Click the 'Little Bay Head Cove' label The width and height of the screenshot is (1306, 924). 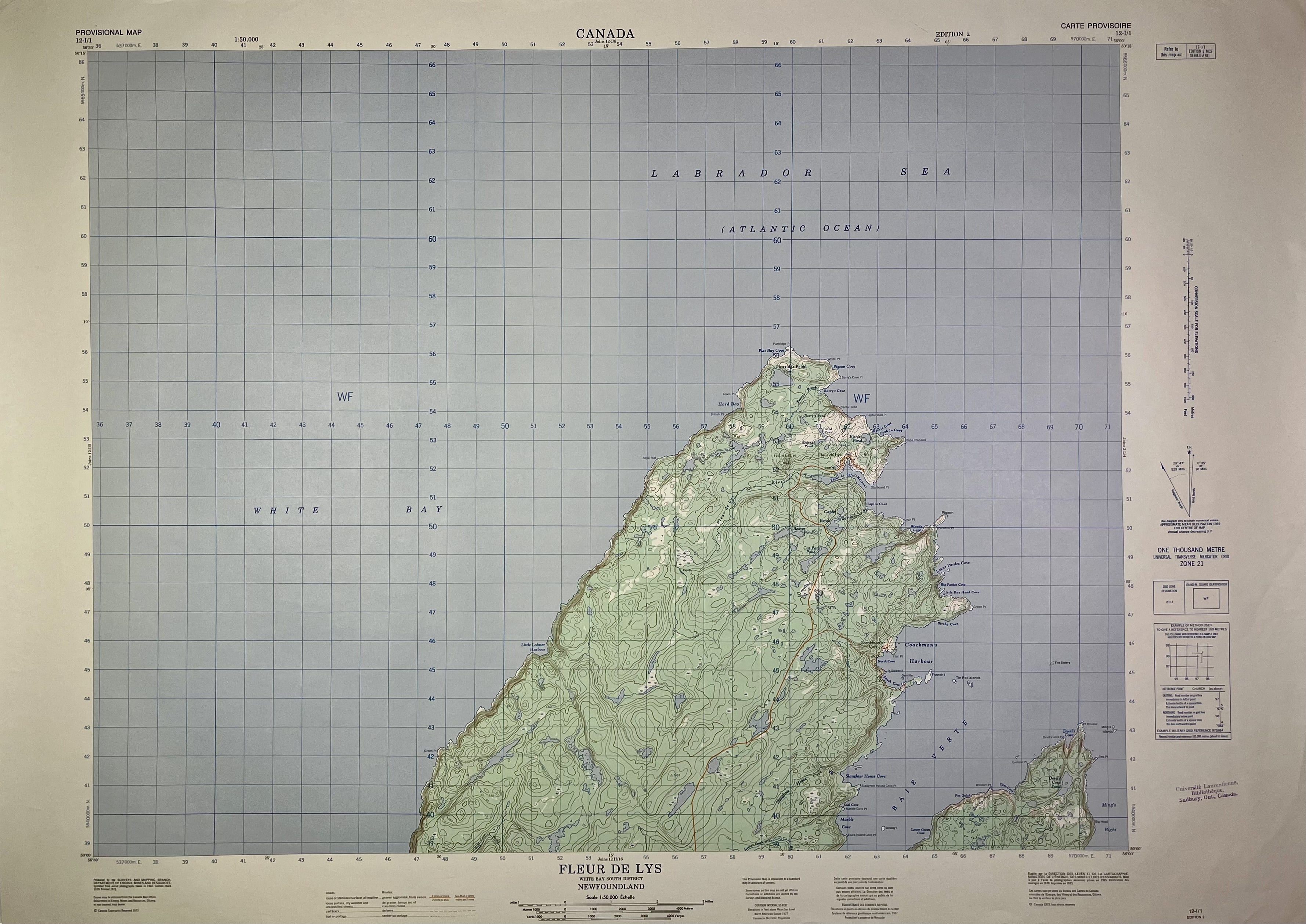962,592
